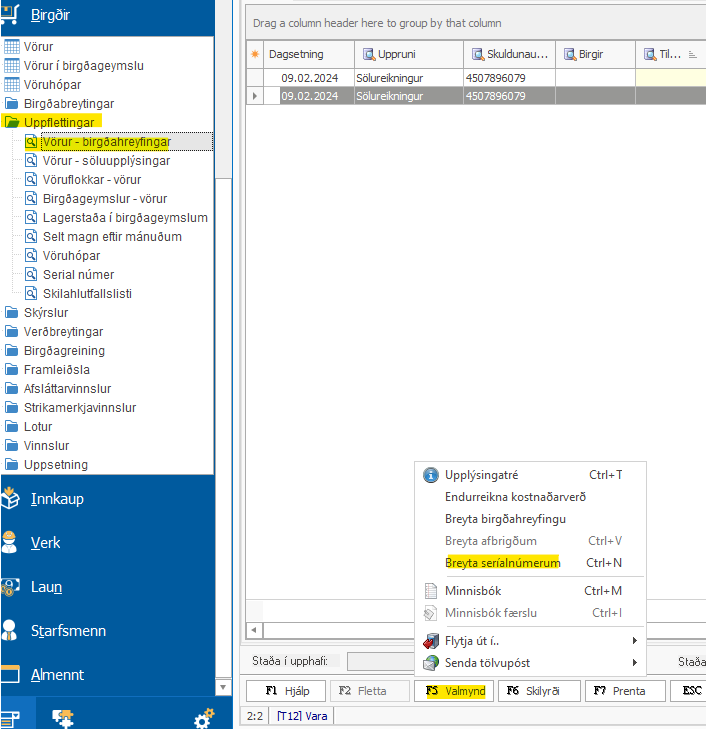Click the puzzle piece add-ons icon

coord(62,717)
